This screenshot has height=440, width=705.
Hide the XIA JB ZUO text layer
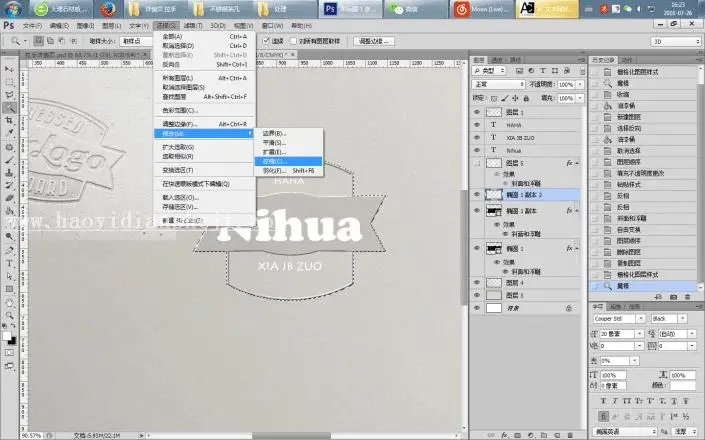pos(477,138)
